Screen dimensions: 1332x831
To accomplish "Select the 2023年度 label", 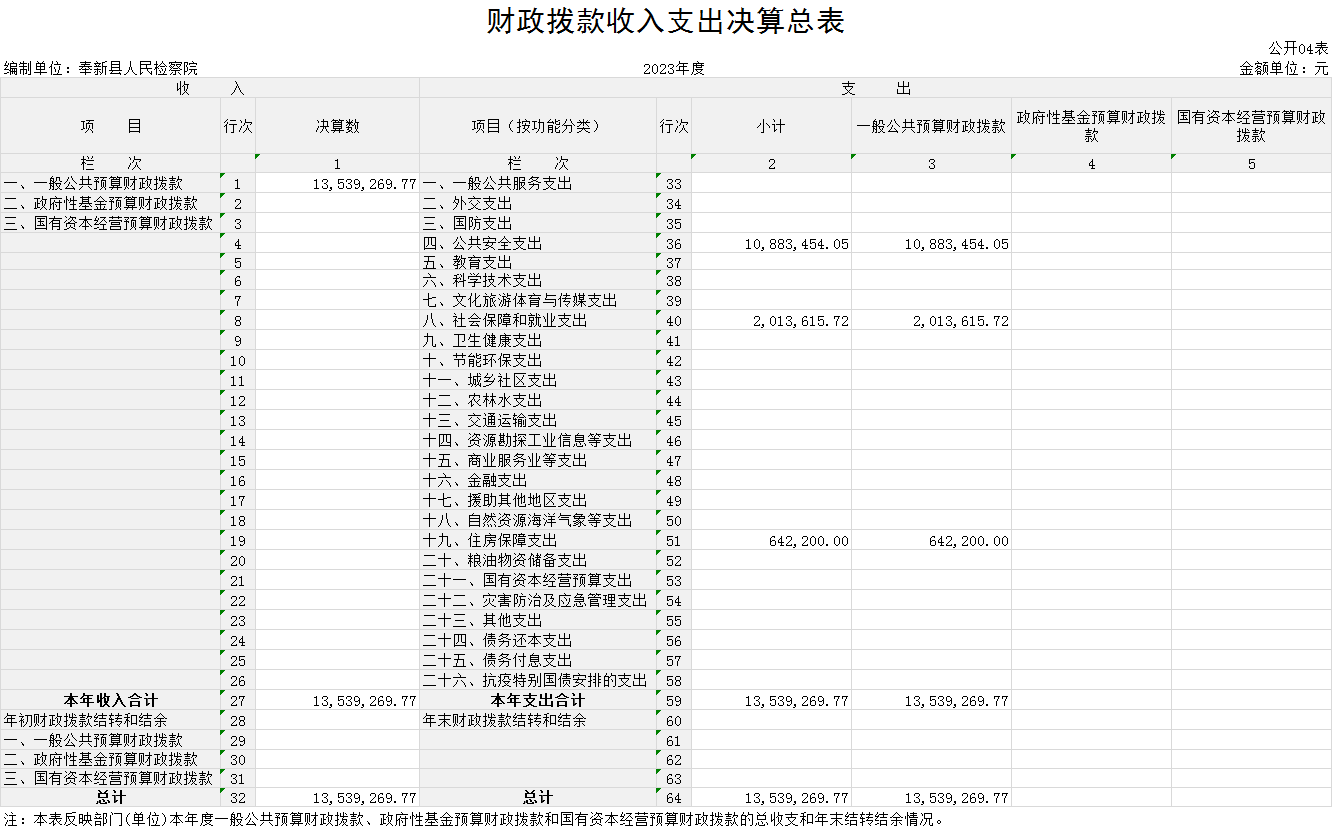I will pyautogui.click(x=674, y=68).
